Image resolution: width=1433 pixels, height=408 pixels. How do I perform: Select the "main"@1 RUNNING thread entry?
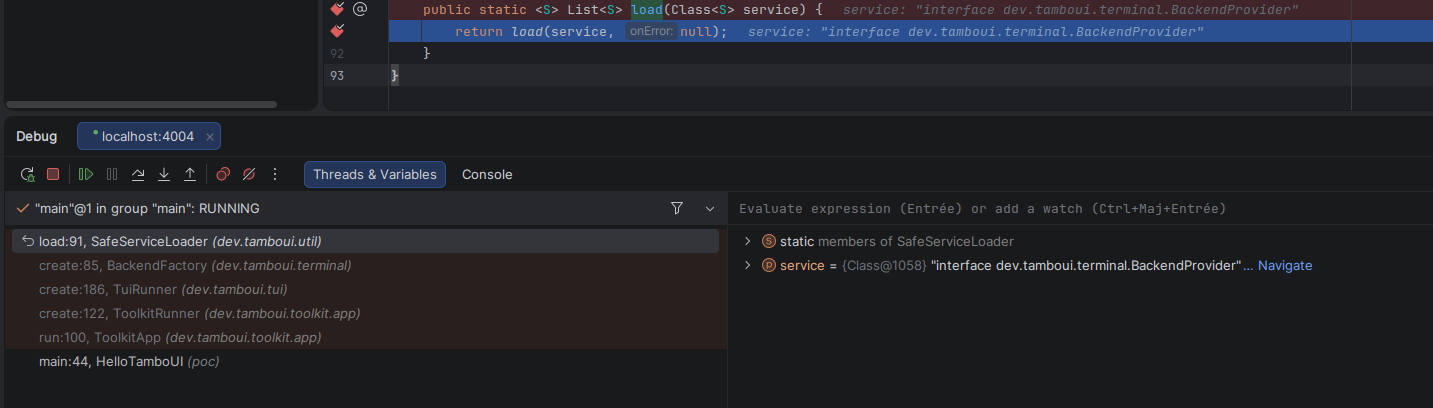tap(147, 208)
